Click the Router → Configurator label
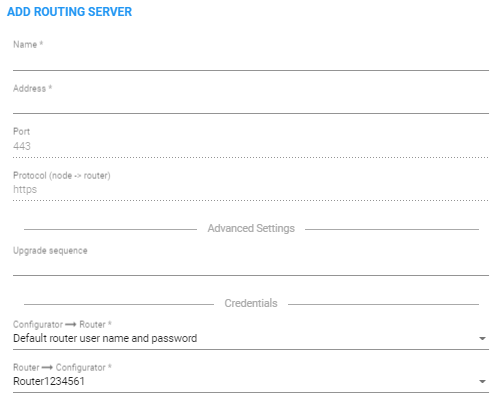This screenshot has height=398, width=494. (62, 367)
